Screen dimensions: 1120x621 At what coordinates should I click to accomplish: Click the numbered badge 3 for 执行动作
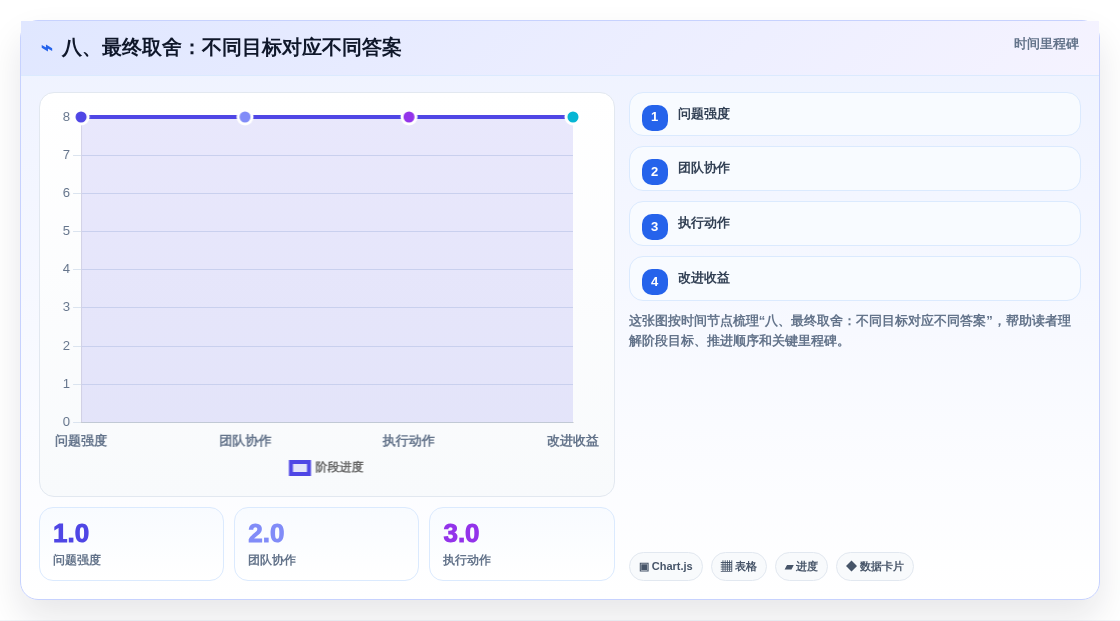654,227
